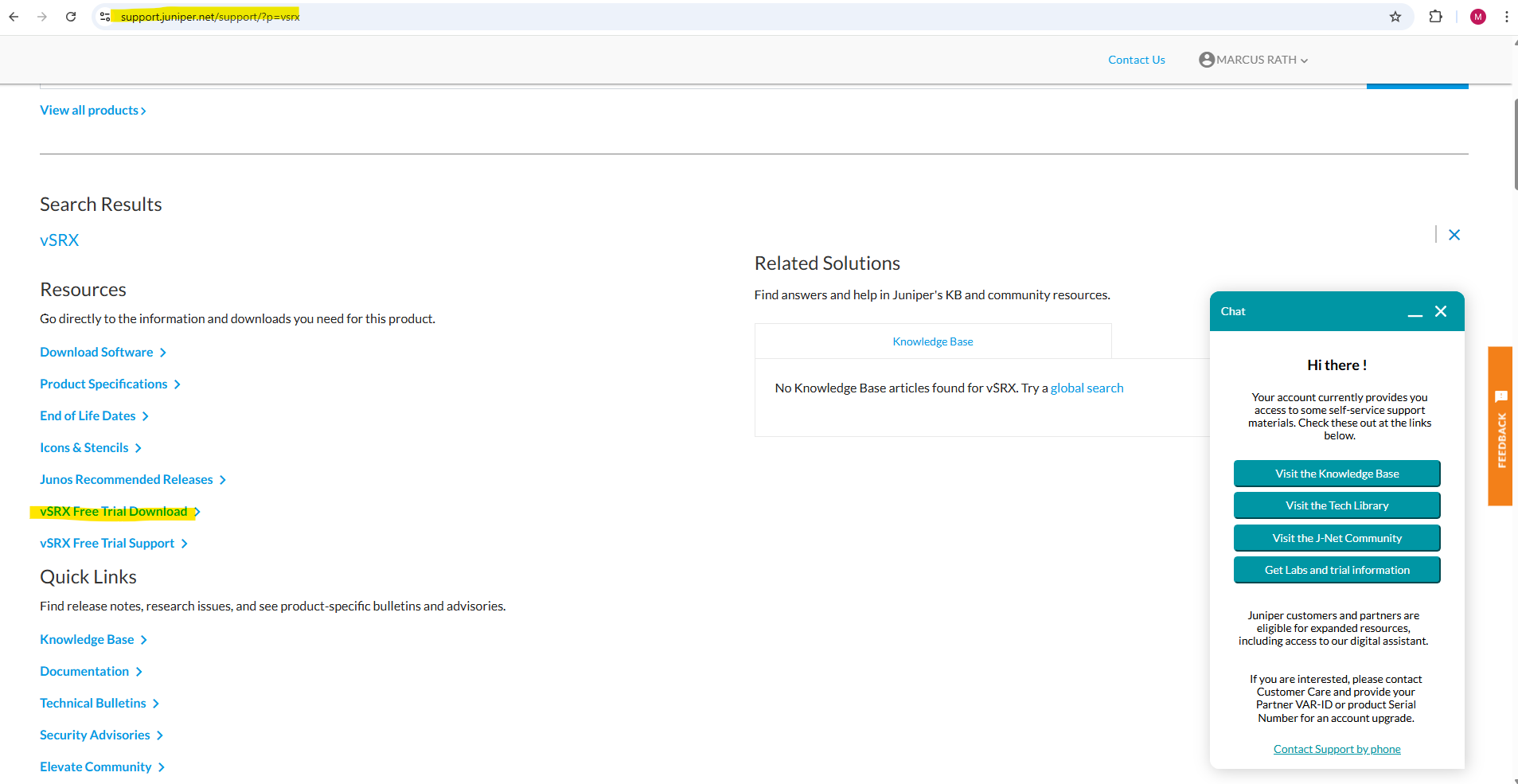Image resolution: width=1518 pixels, height=784 pixels.
Task: Close the Chat widget with its X
Action: (x=1441, y=311)
